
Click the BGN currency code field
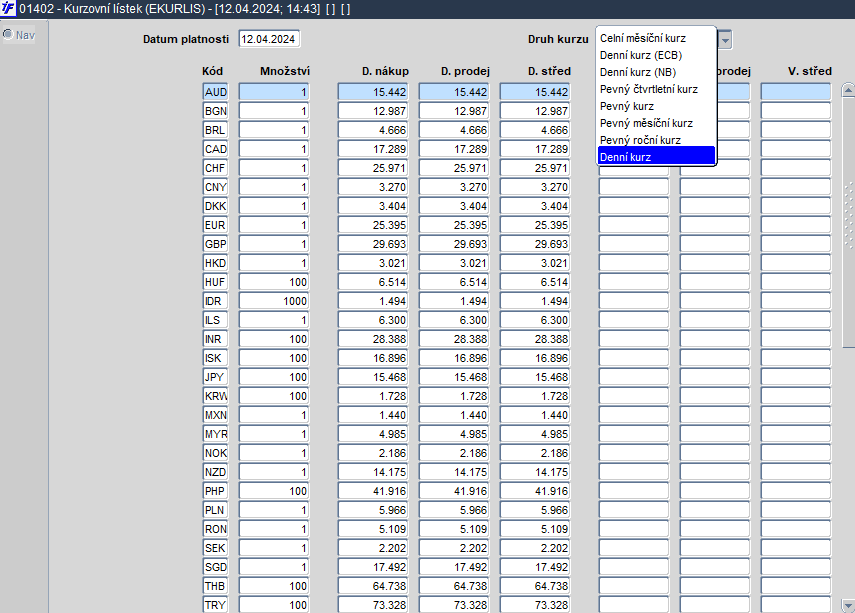click(215, 111)
